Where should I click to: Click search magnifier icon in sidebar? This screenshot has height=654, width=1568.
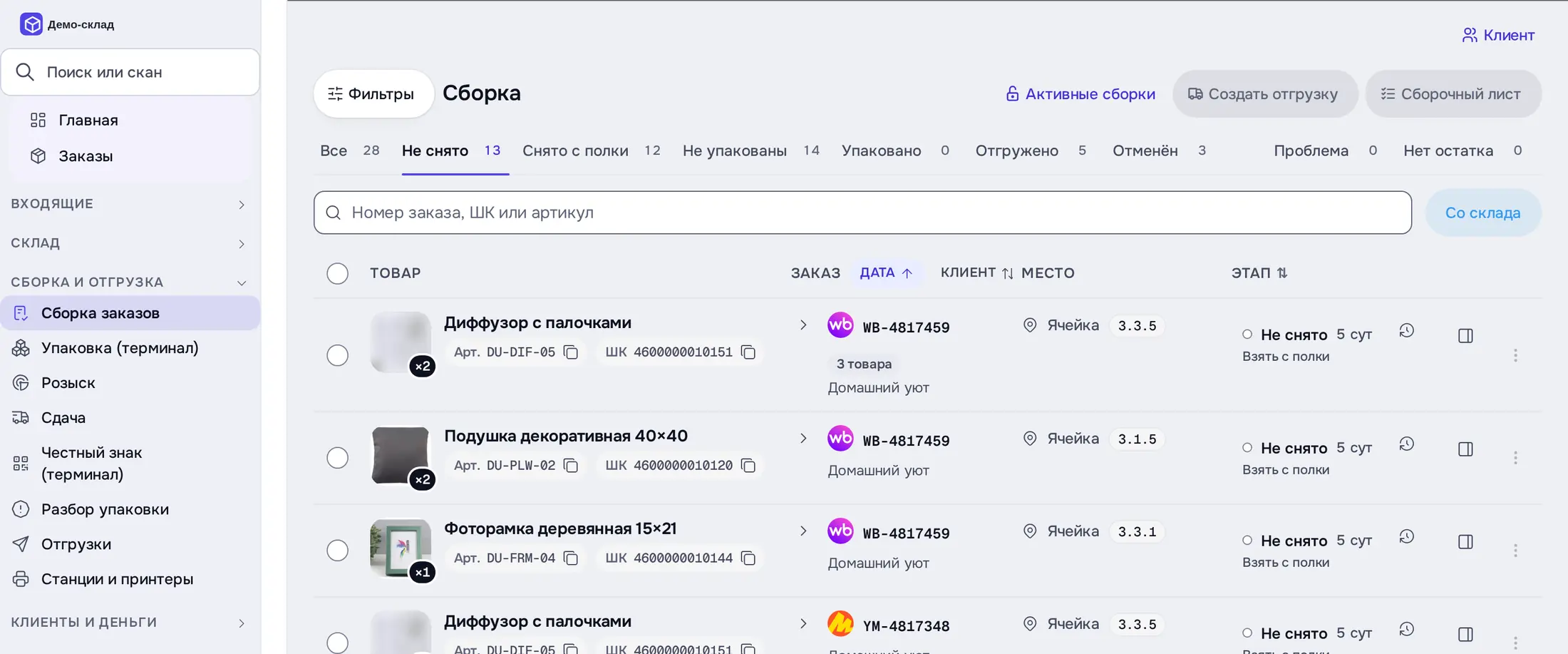(25, 72)
